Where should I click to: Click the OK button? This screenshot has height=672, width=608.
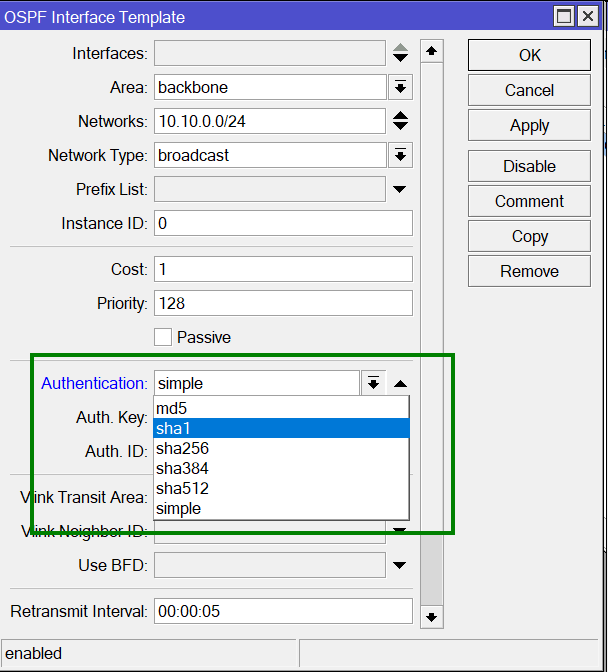(x=529, y=56)
